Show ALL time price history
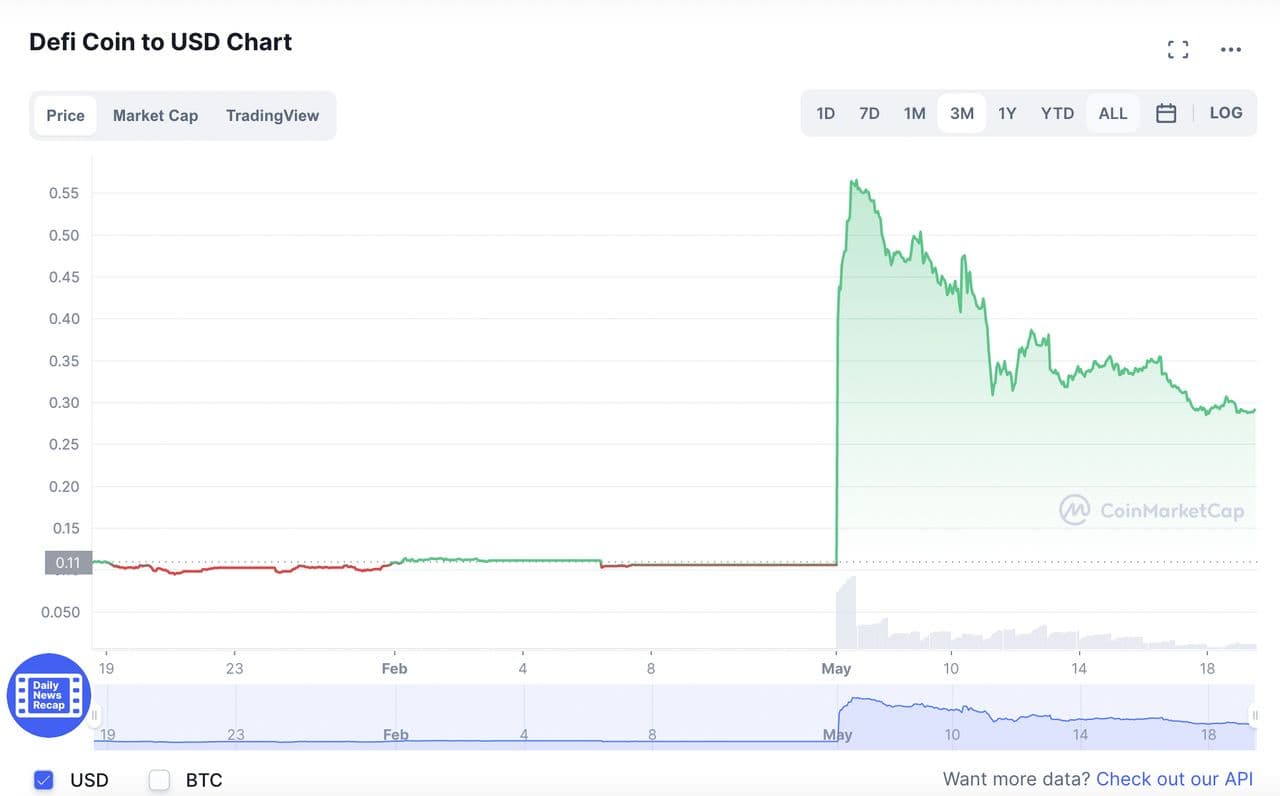The image size is (1280, 796). [1112, 114]
